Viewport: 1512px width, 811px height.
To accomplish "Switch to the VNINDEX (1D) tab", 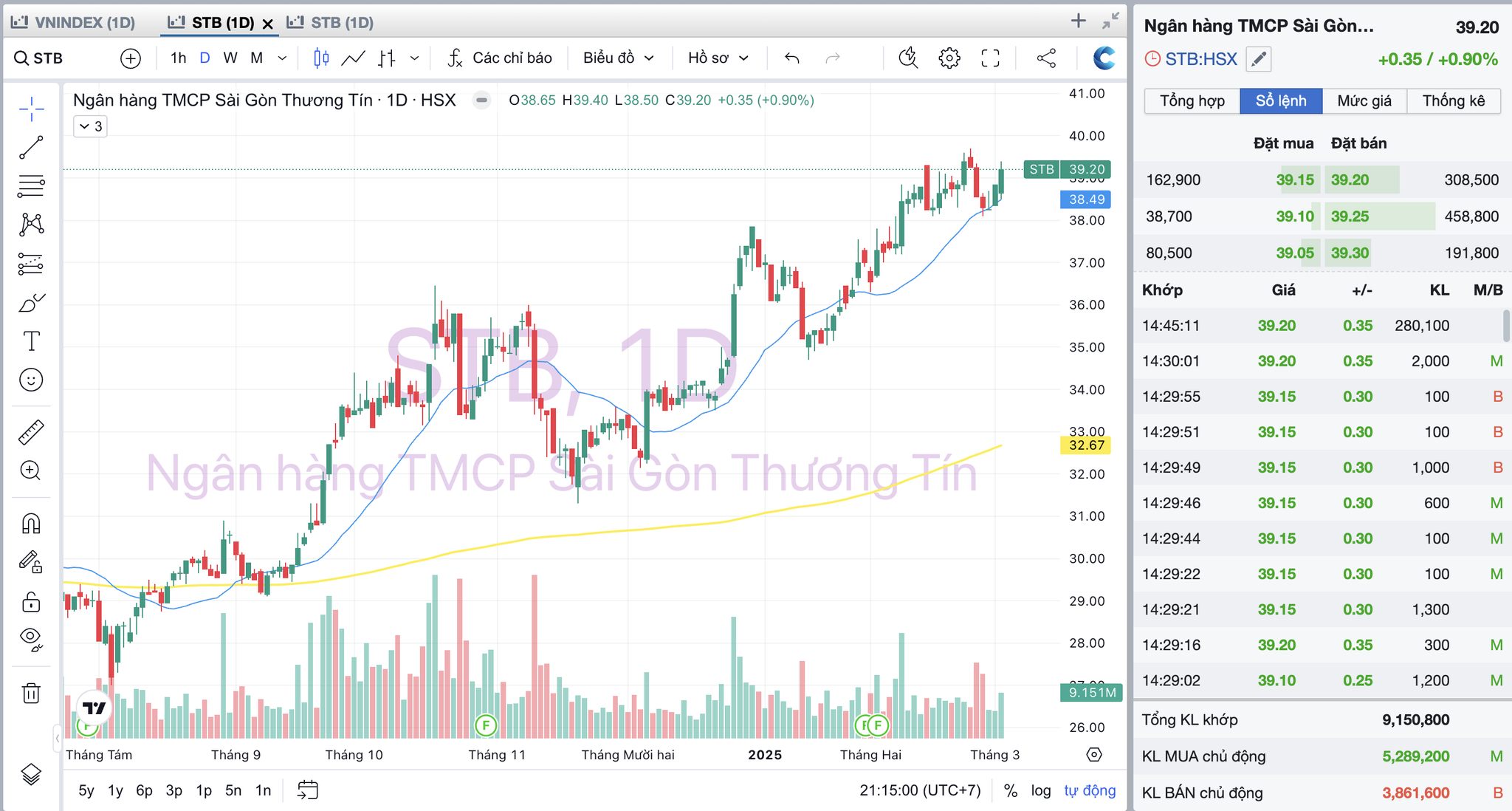I will 74,23.
